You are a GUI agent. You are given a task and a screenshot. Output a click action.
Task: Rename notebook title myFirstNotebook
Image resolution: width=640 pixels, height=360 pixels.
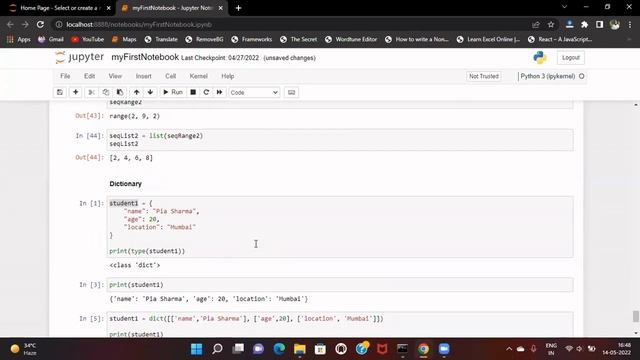(145, 57)
